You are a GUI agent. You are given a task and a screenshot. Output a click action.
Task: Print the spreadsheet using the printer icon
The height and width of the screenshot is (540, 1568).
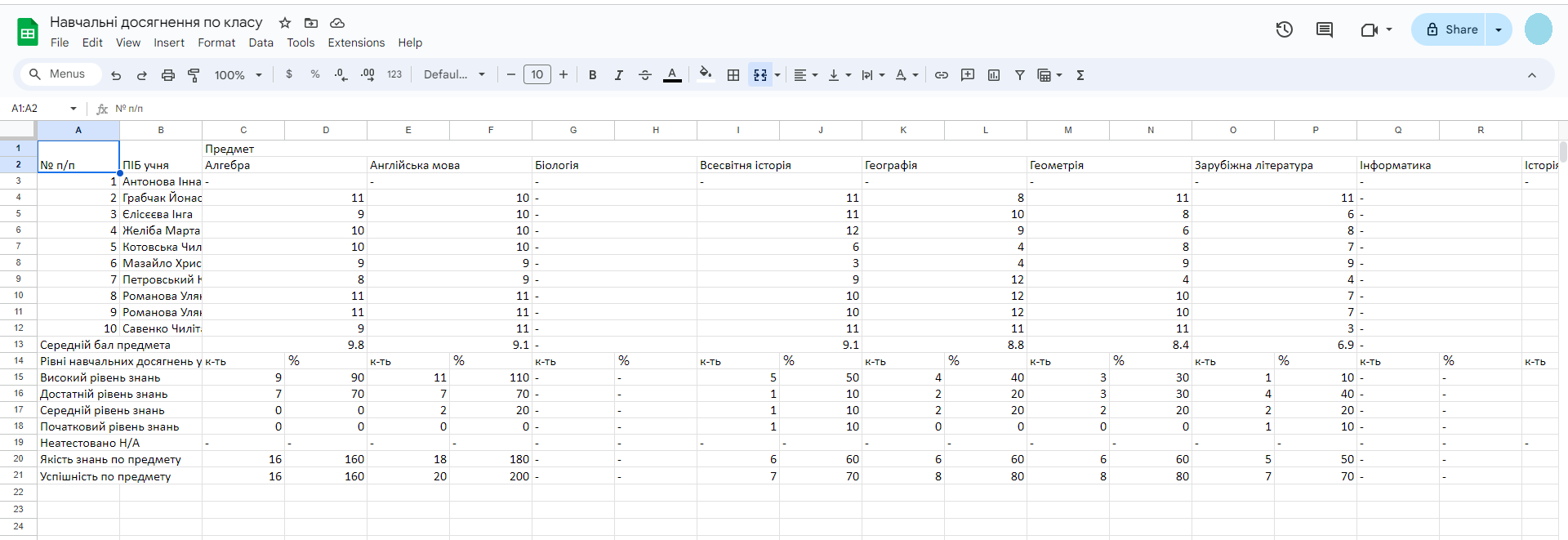(168, 75)
